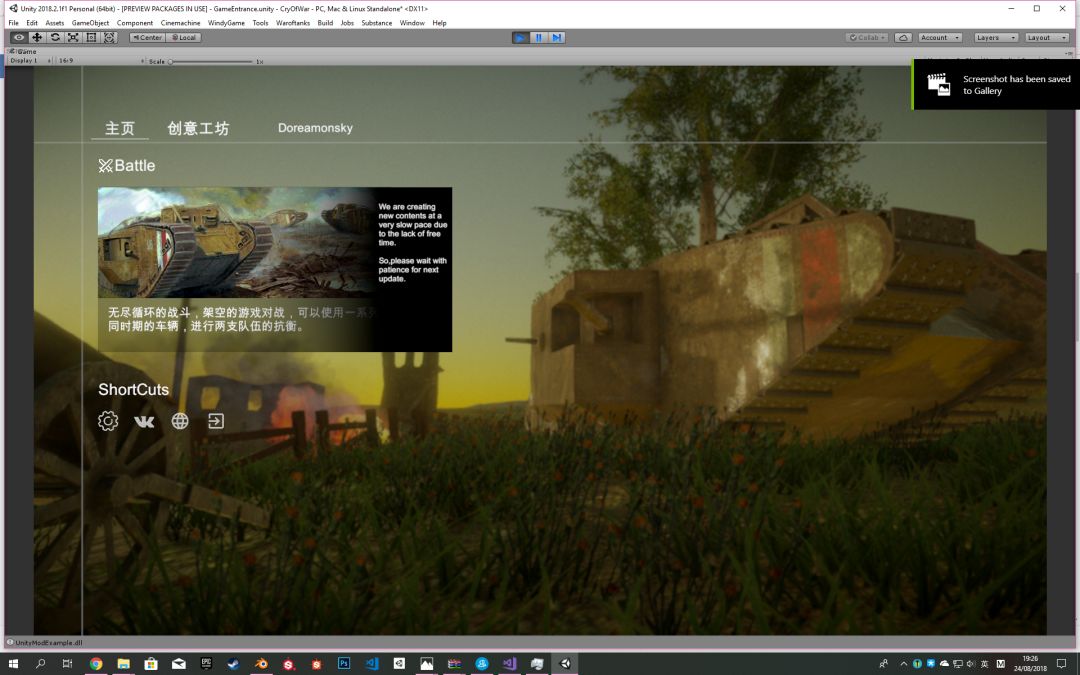The image size is (1080, 675).
Task: Open the VK social shortcut
Action: click(144, 422)
